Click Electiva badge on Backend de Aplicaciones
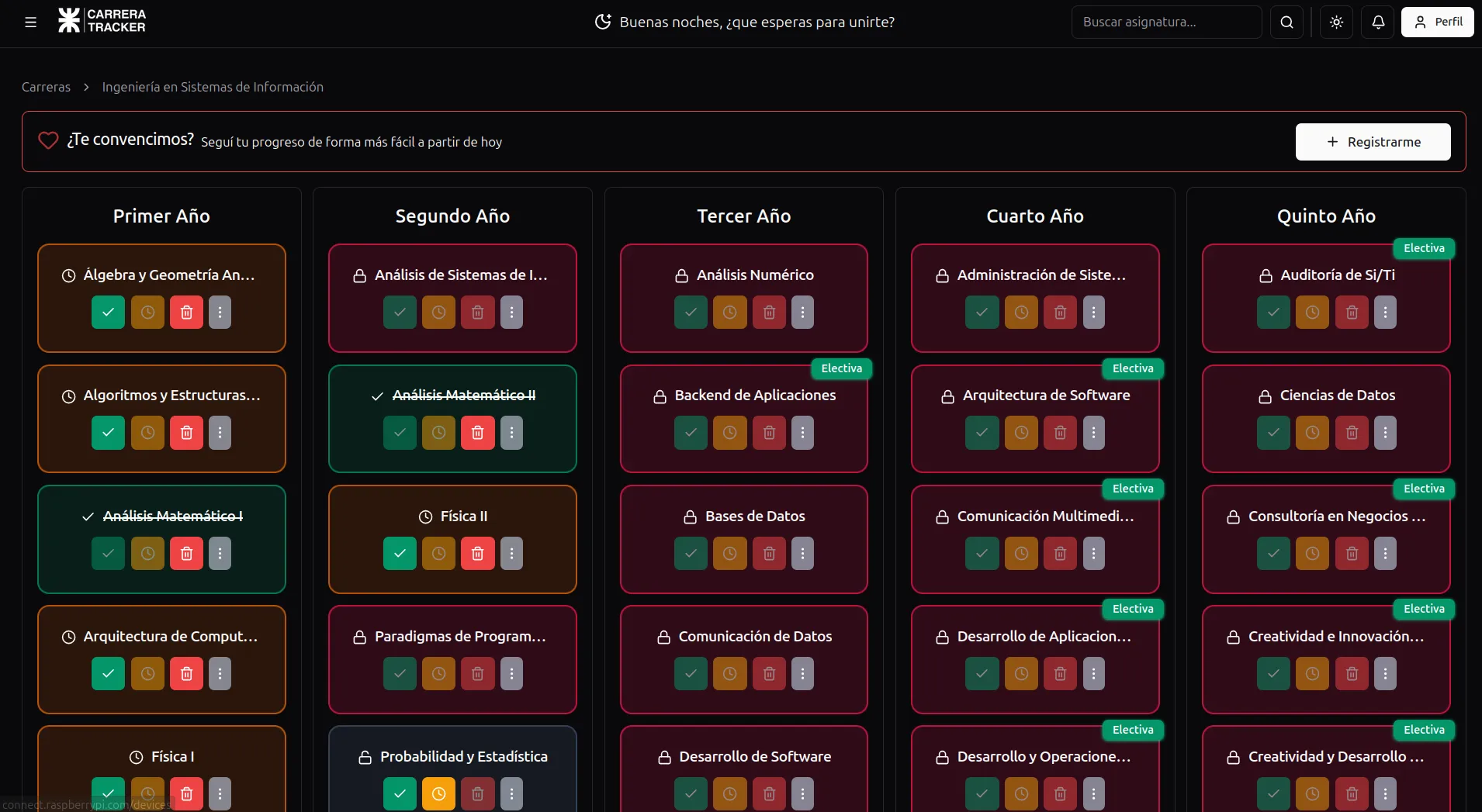Screen dimensions: 1482x812 842,368
